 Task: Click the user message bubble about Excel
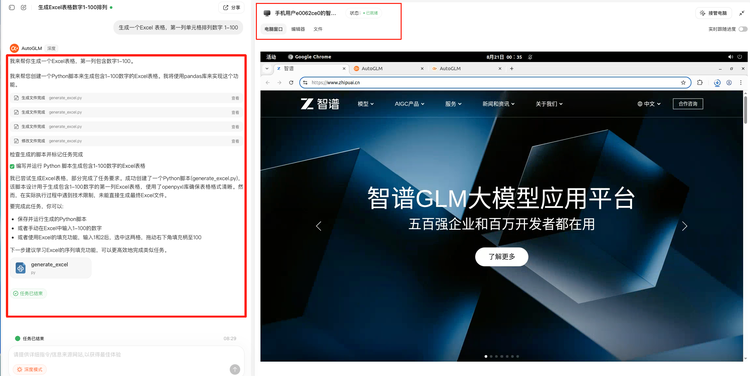(178, 28)
